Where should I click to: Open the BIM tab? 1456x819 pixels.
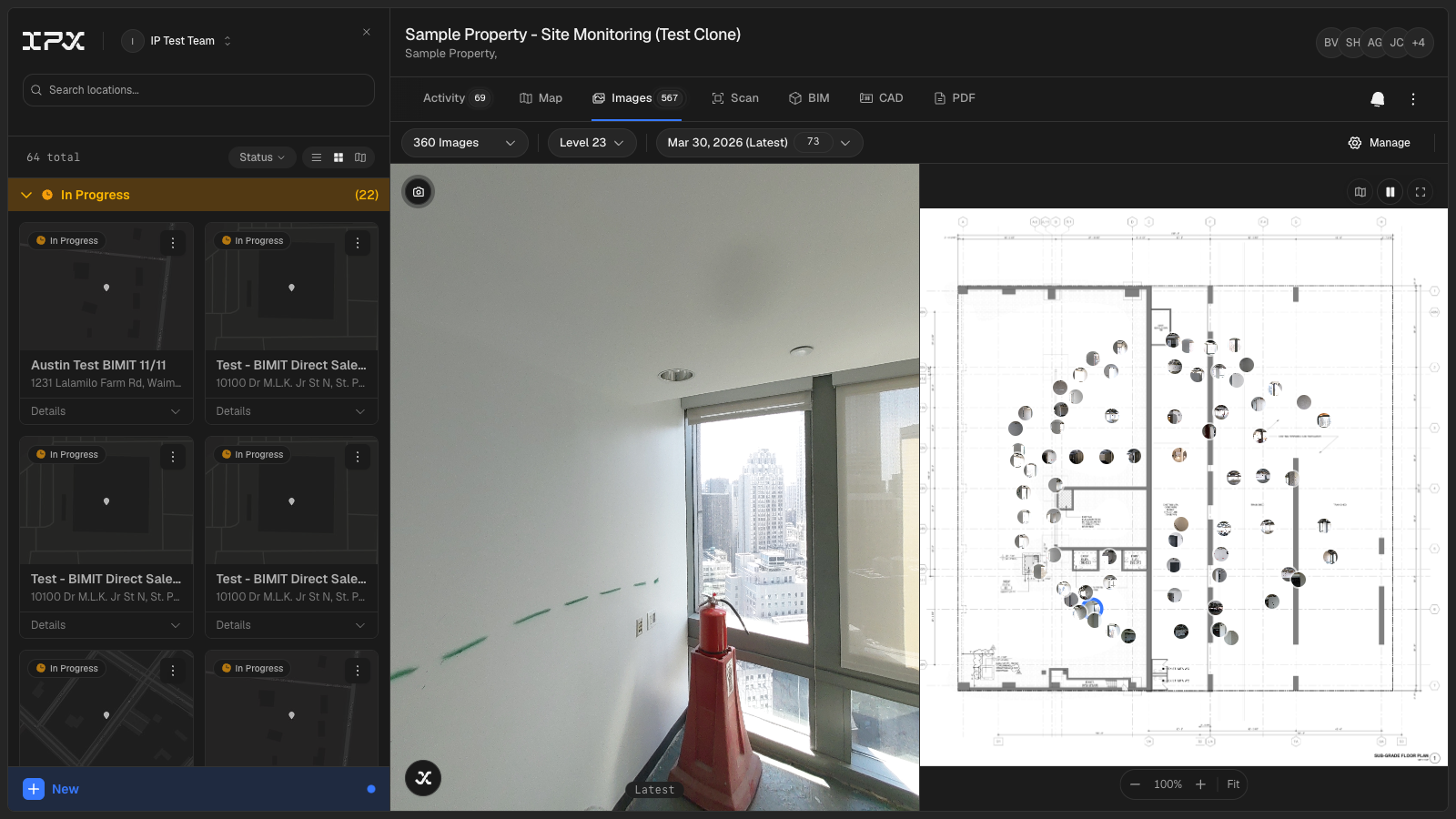(809, 98)
